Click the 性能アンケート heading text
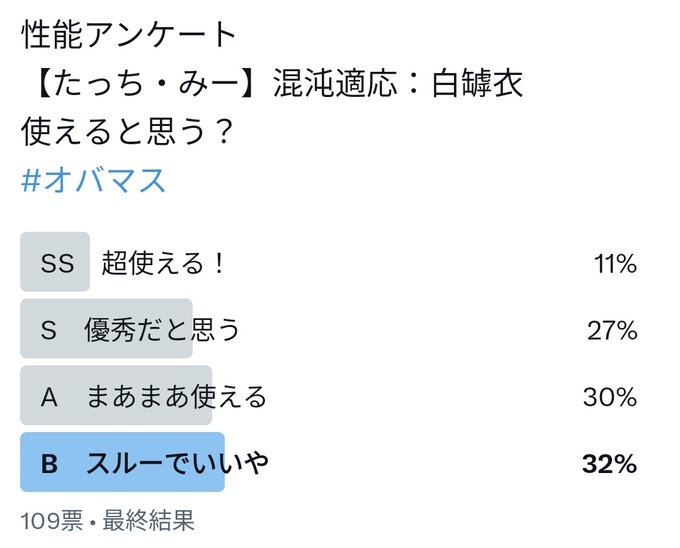680x548 pixels. (128, 34)
